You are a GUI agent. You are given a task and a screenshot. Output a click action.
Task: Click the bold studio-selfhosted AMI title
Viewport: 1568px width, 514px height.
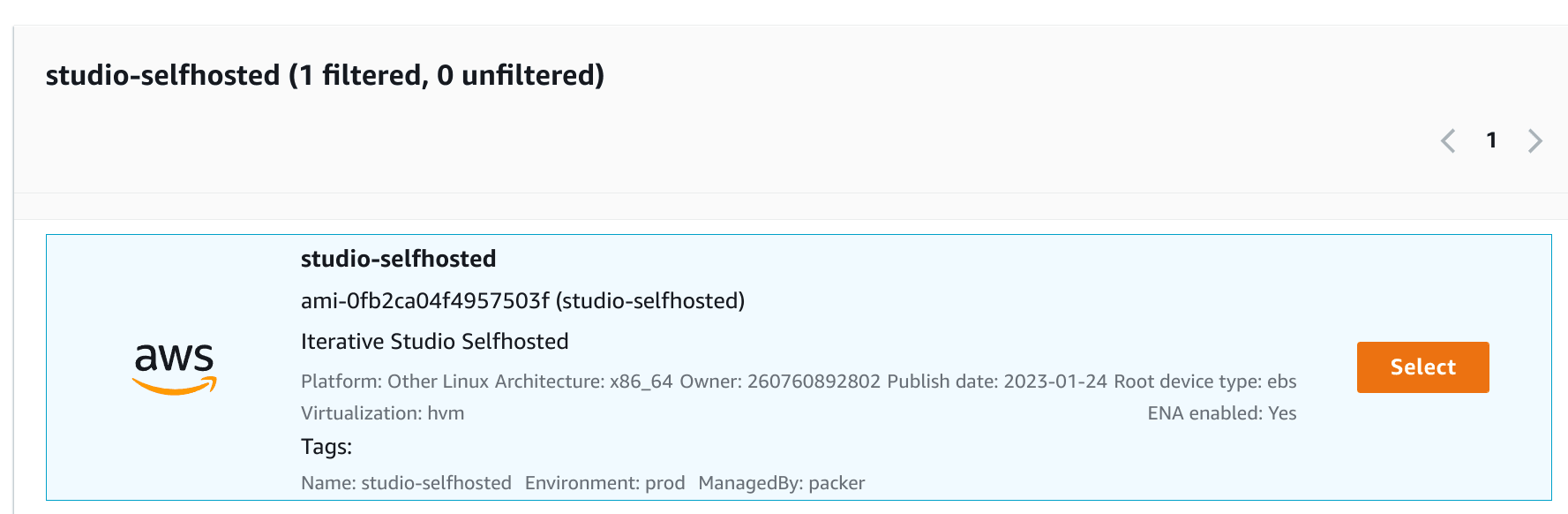(398, 259)
